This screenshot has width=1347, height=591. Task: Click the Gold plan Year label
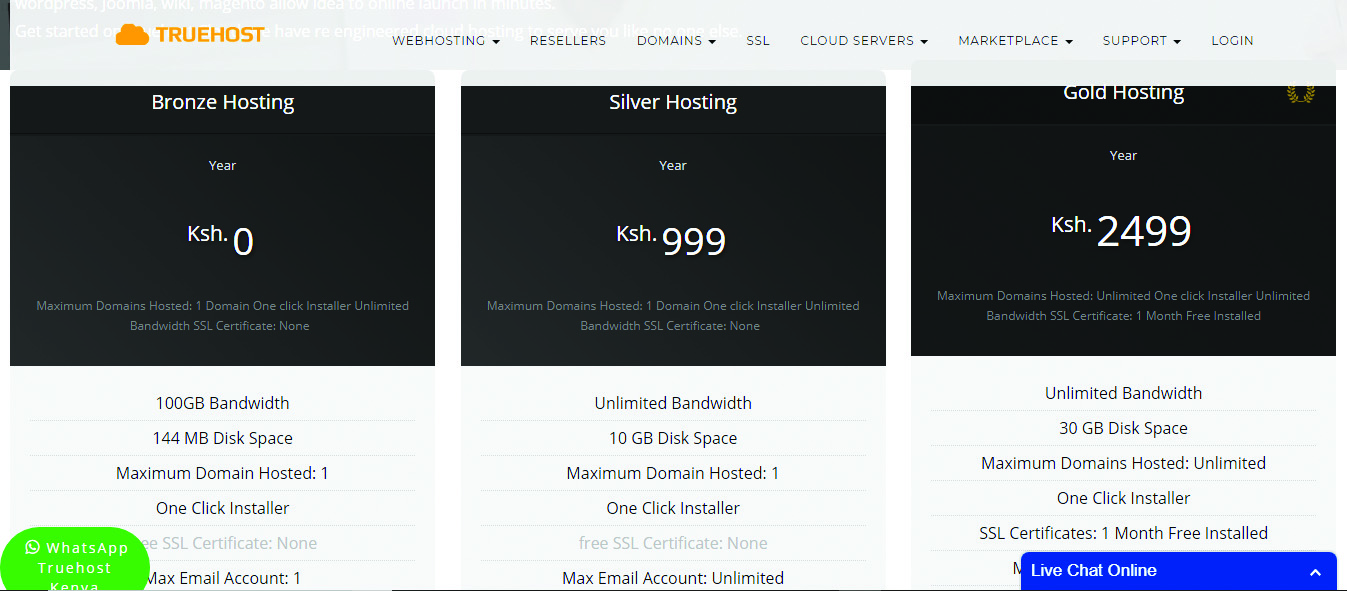[1123, 155]
